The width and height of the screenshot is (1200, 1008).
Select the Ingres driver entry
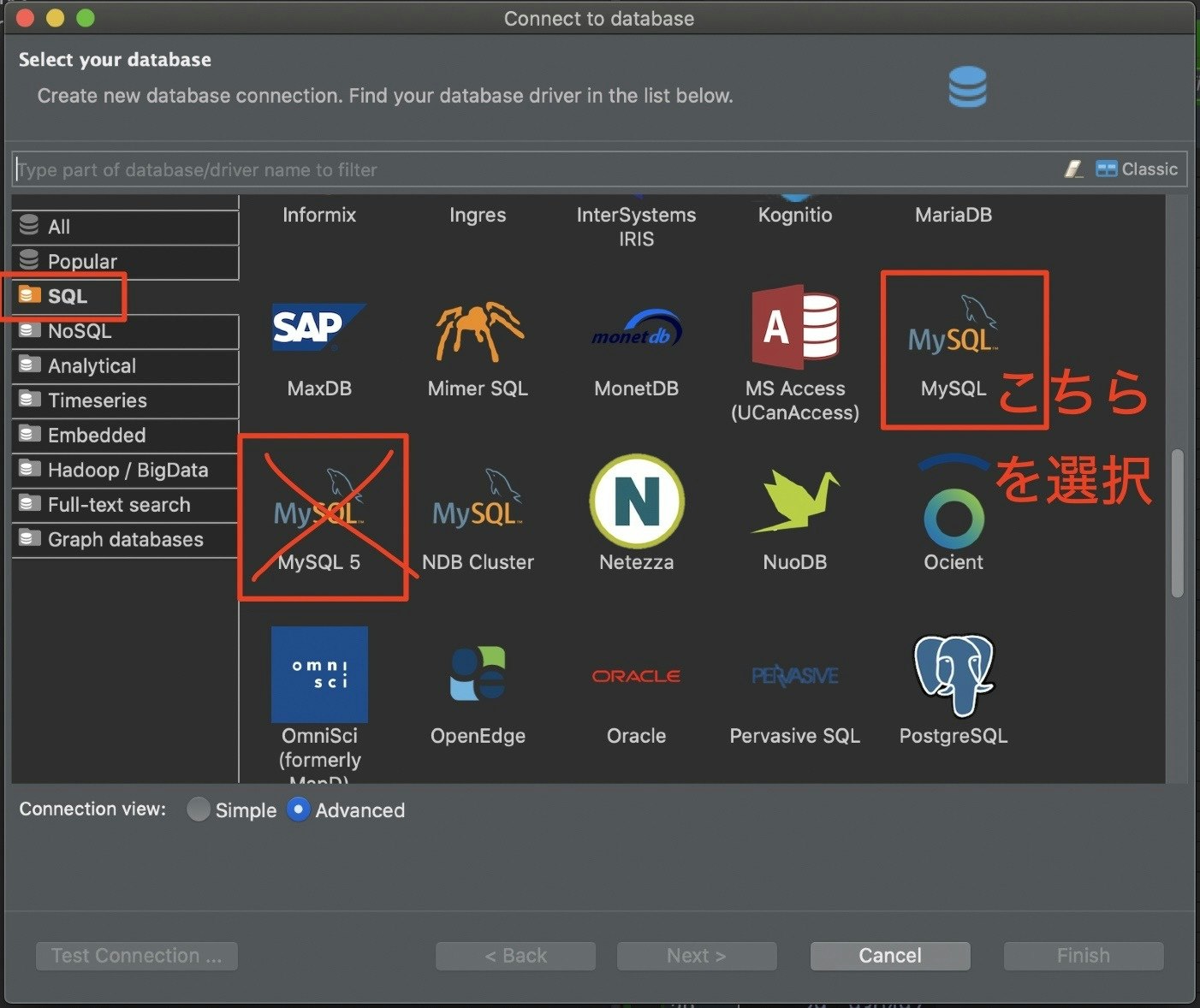pos(478,215)
